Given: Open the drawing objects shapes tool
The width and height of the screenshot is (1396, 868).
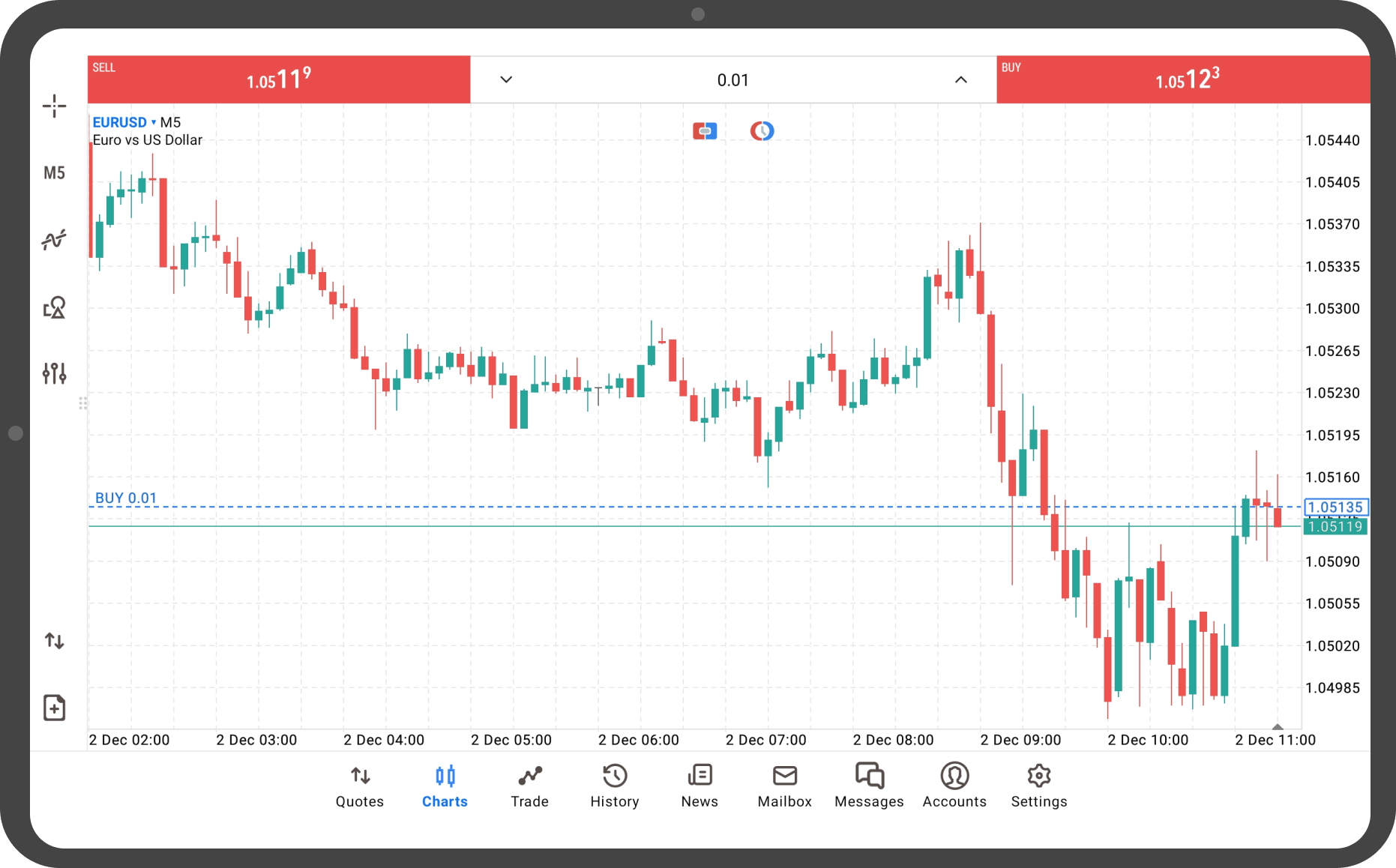Looking at the screenshot, I should pos(54,307).
